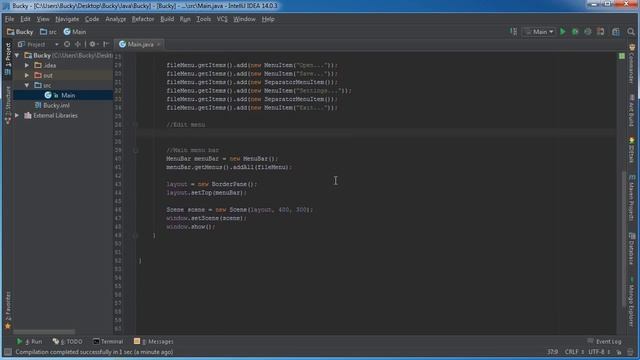
Task: Open the TODO tool window
Action: [67, 341]
